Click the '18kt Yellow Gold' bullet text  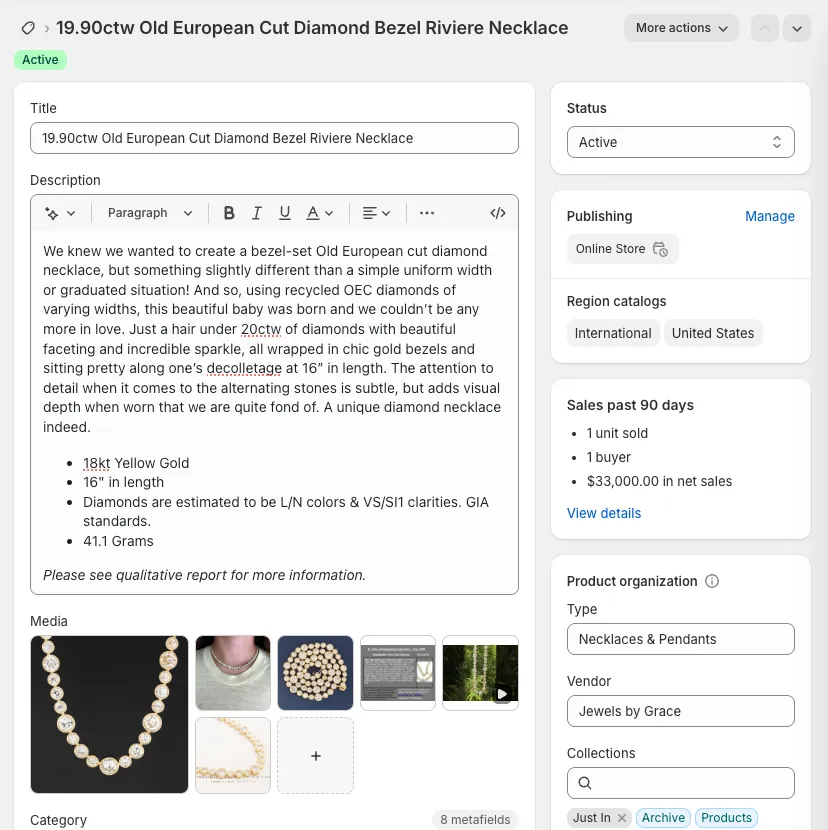point(136,463)
